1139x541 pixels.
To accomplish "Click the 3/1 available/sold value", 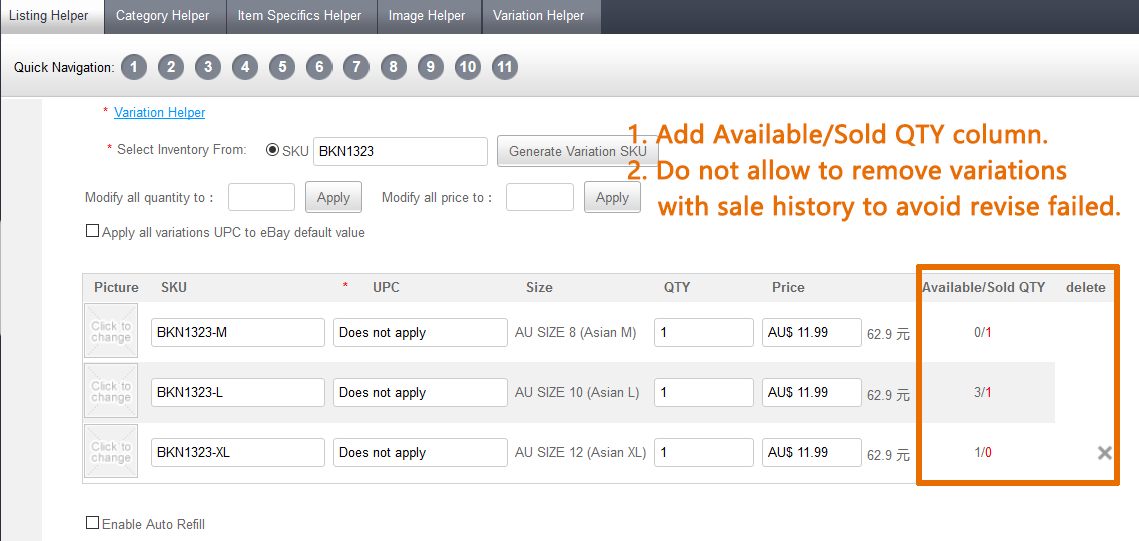I will (983, 393).
